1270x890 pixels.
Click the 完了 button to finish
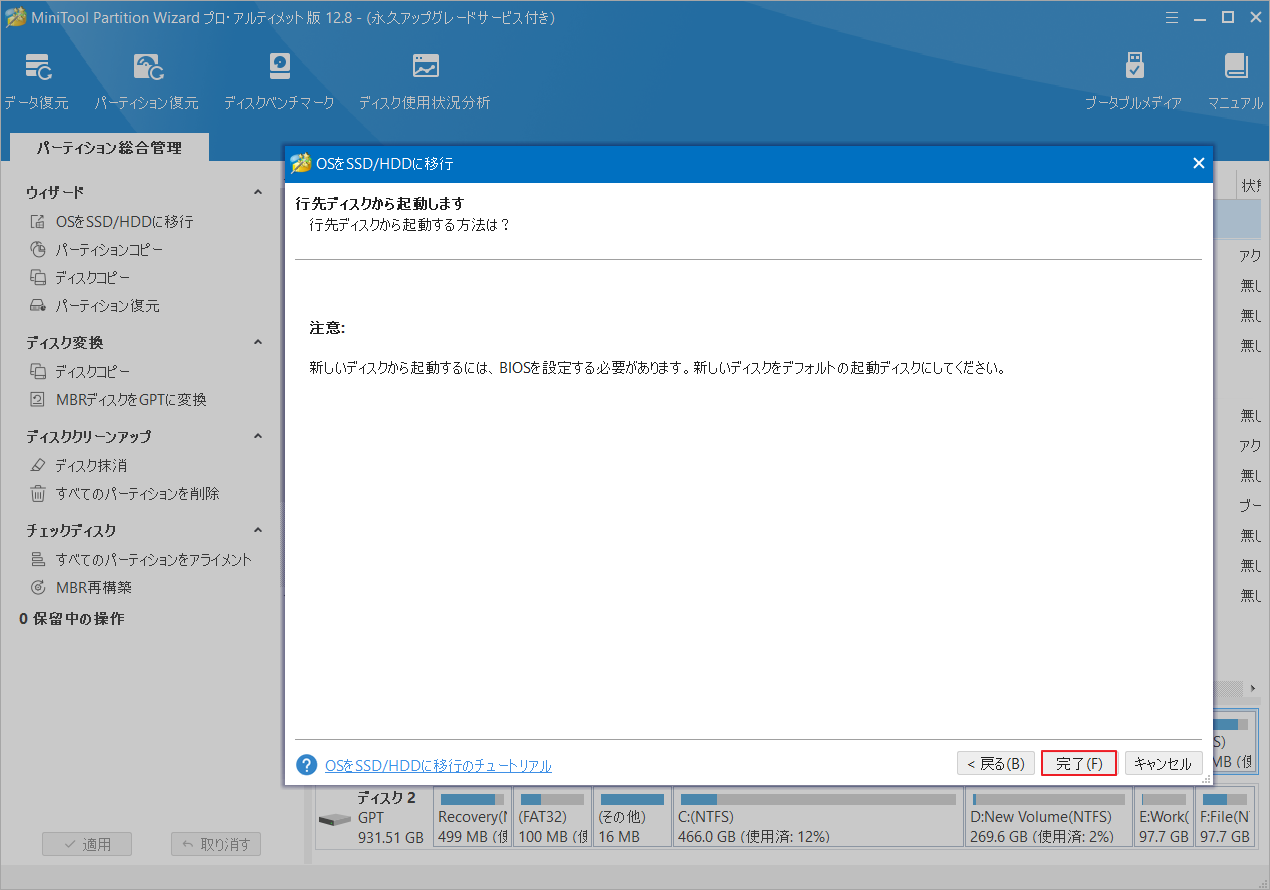[1079, 763]
